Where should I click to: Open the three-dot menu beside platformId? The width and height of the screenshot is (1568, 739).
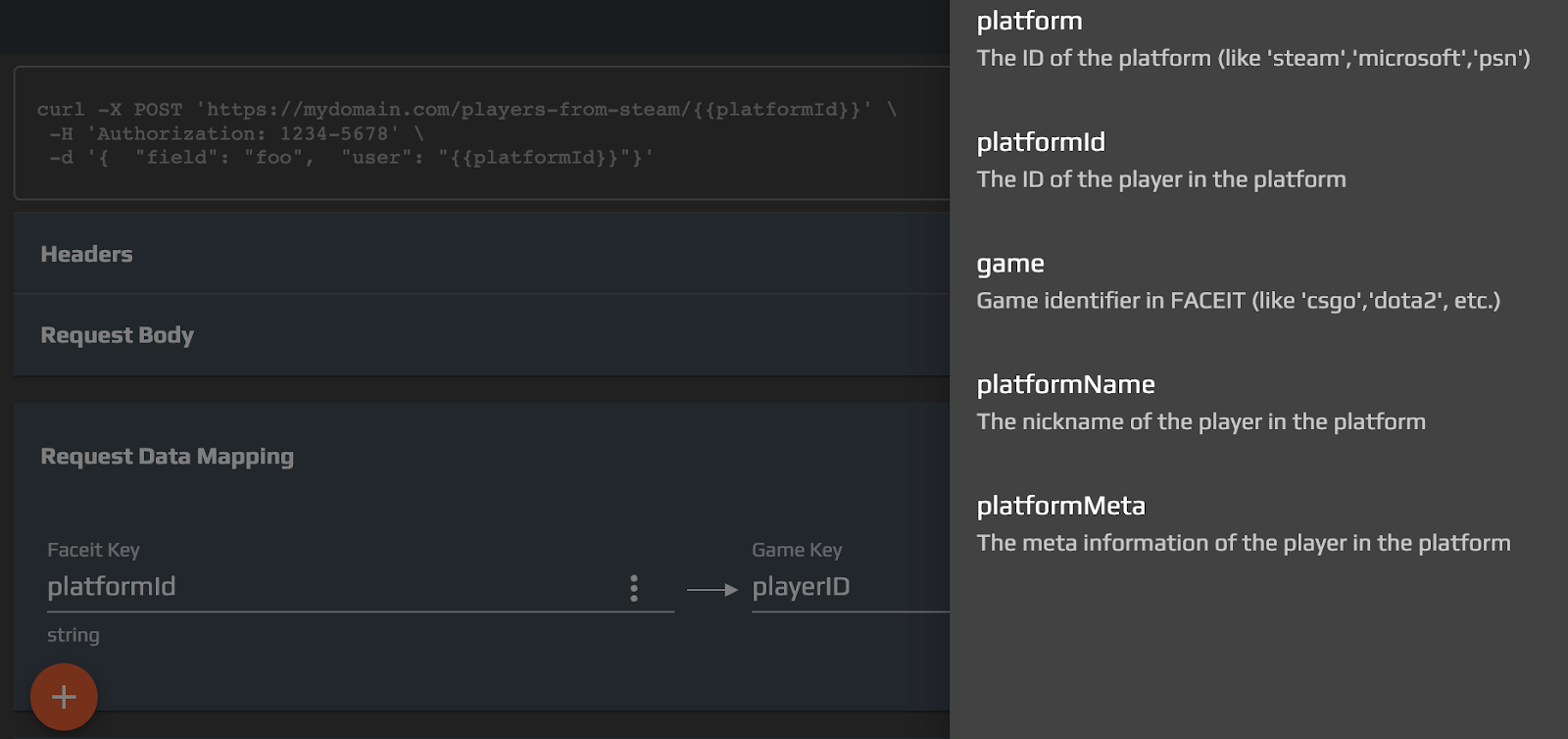[x=634, y=588]
